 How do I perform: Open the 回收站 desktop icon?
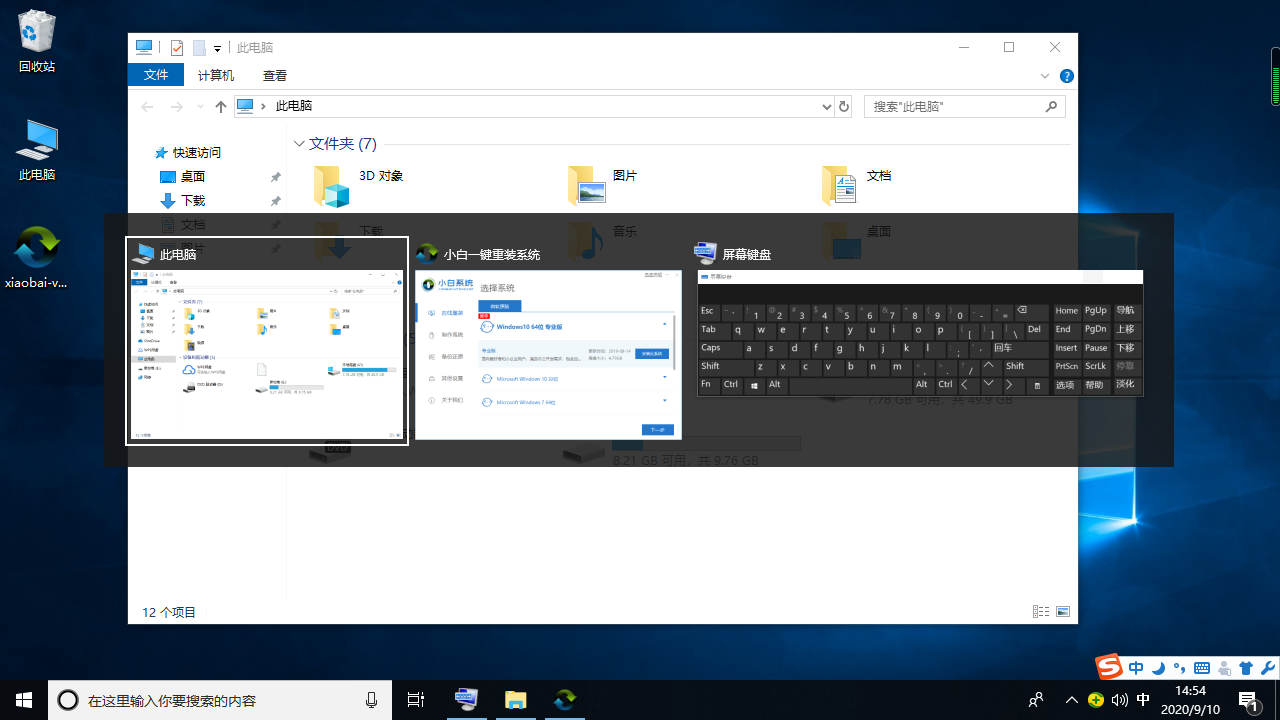click(37, 42)
